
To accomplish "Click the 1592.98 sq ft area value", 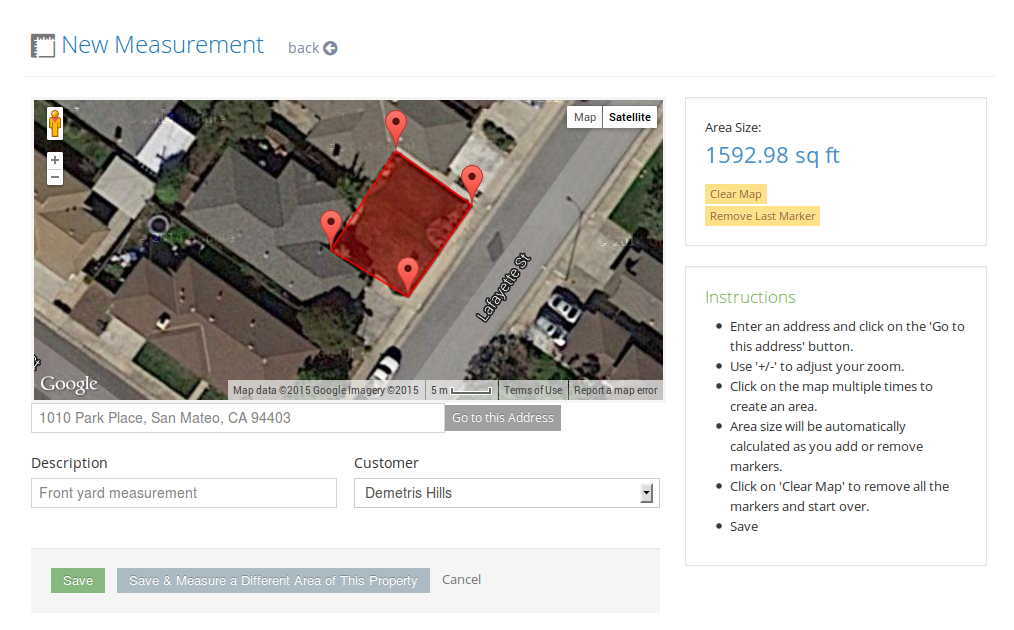I will click(x=772, y=155).
